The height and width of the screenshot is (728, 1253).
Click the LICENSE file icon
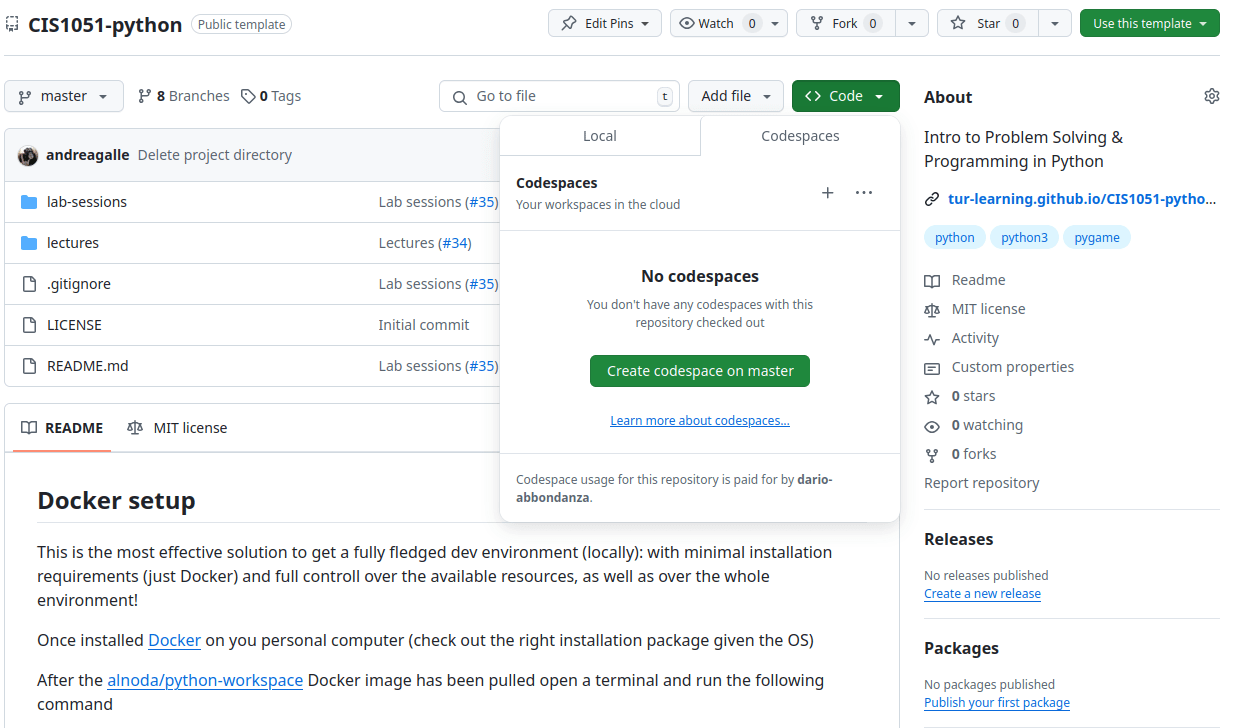pos(29,325)
